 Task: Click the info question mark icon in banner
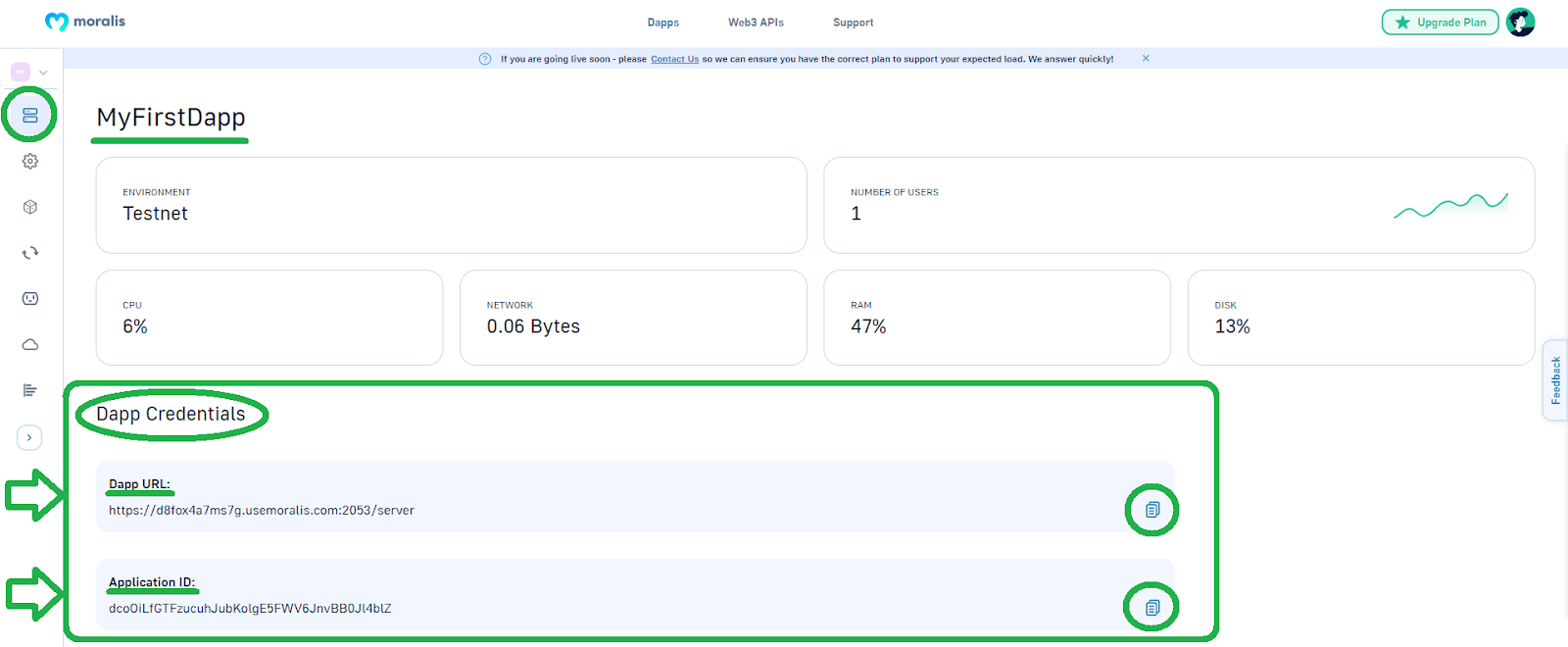coord(485,59)
